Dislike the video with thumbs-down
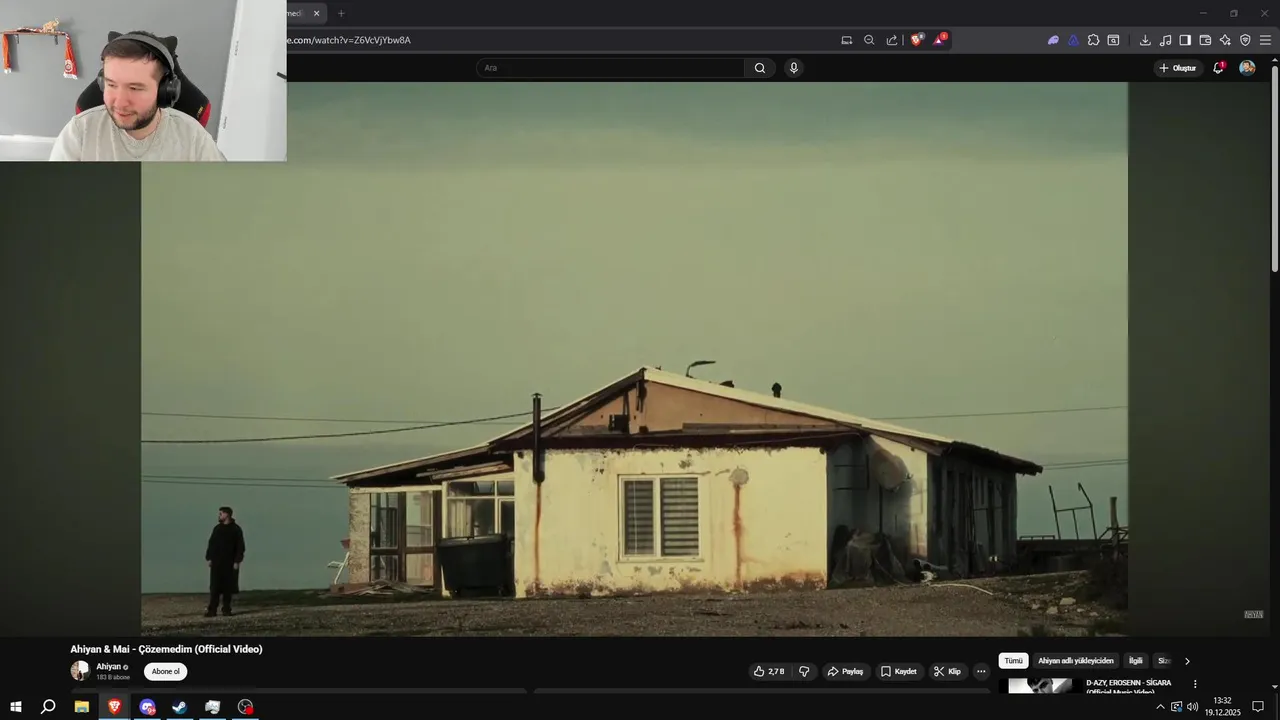The height and width of the screenshot is (720, 1280). tap(804, 671)
